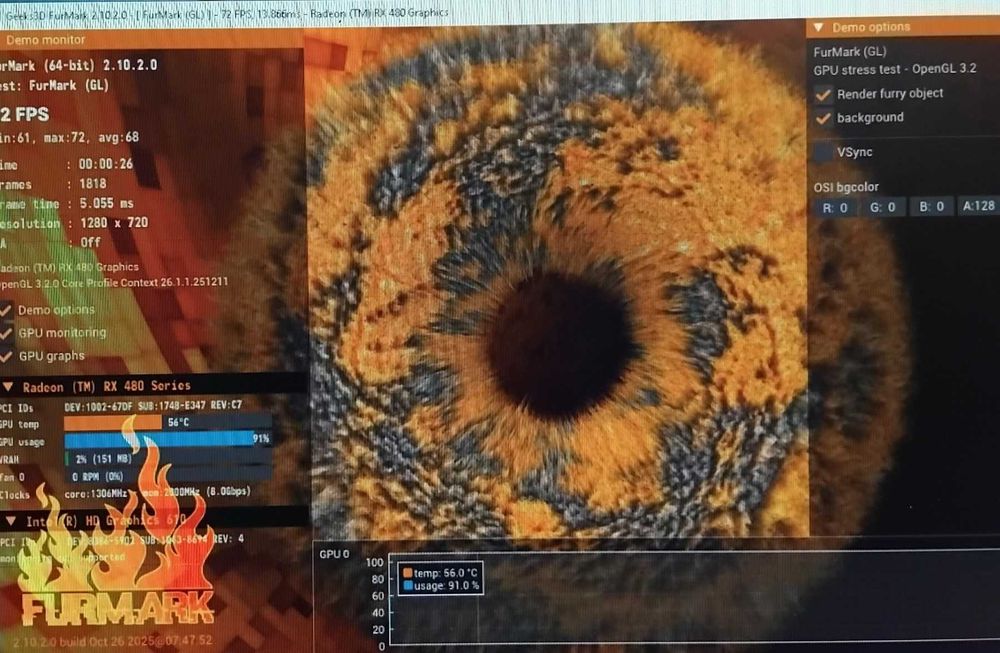
Task: Set the OSI bgcolor R value field
Action: tap(835, 208)
